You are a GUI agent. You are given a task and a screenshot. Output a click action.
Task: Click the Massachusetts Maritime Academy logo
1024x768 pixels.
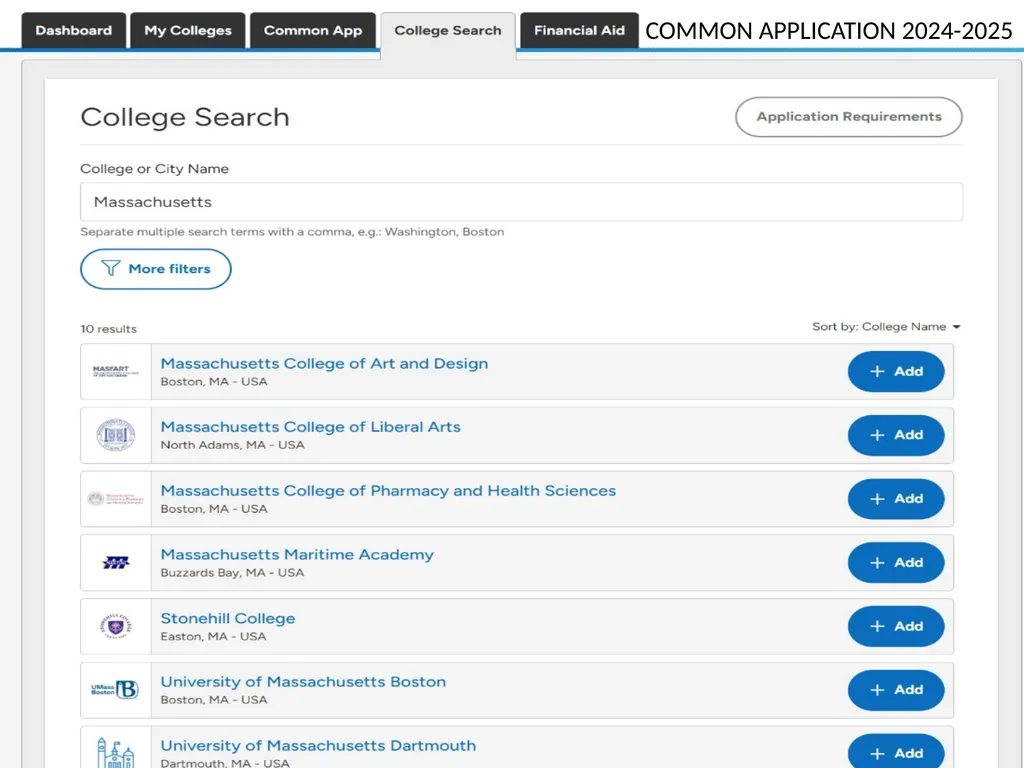tap(116, 562)
